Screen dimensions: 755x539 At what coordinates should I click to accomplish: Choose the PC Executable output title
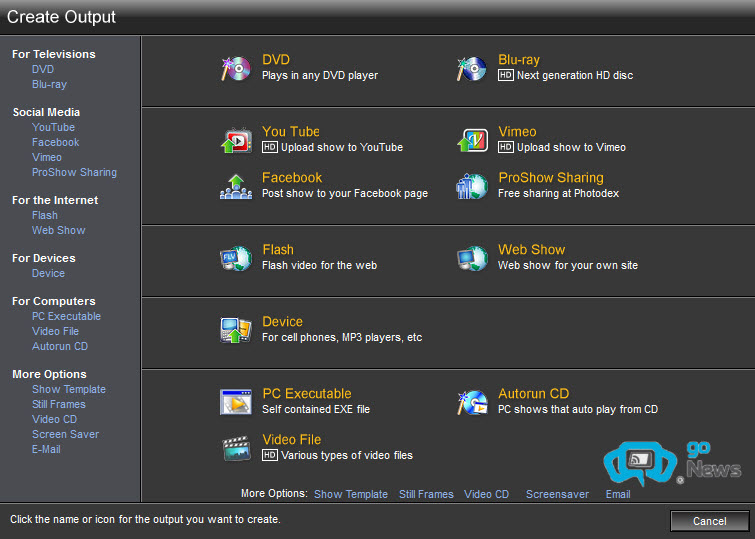click(x=307, y=394)
